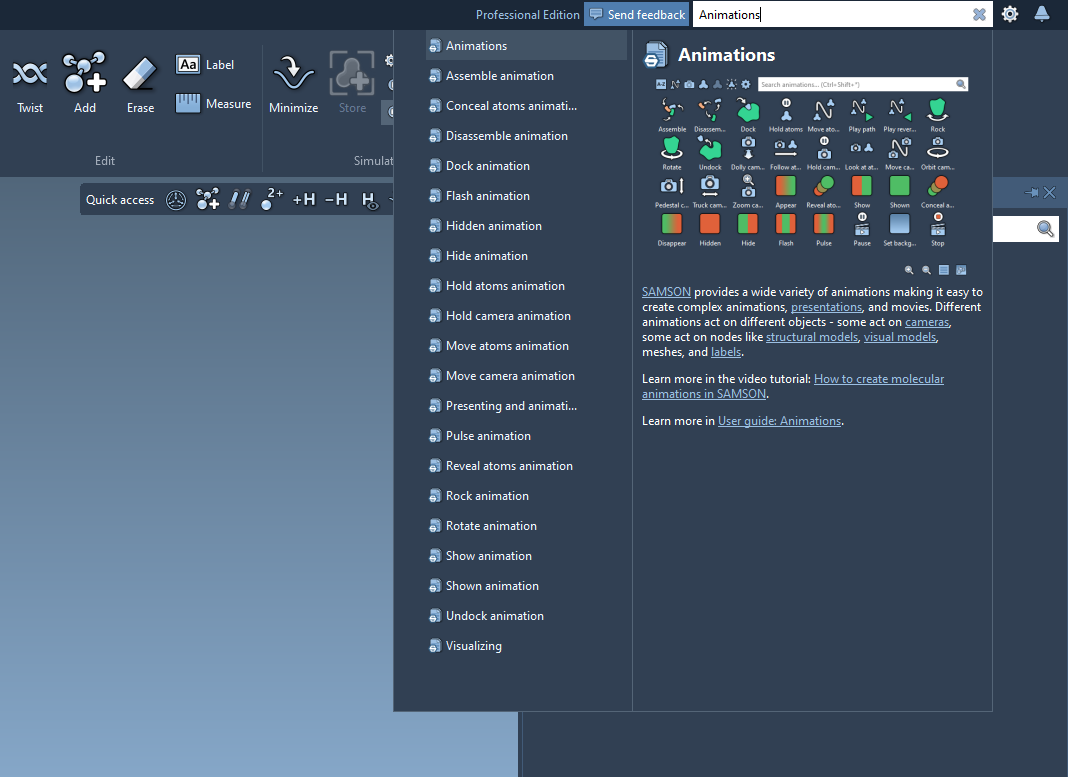Open the User guide: Animations link
Viewport: 1068px width, 777px height.
point(779,421)
